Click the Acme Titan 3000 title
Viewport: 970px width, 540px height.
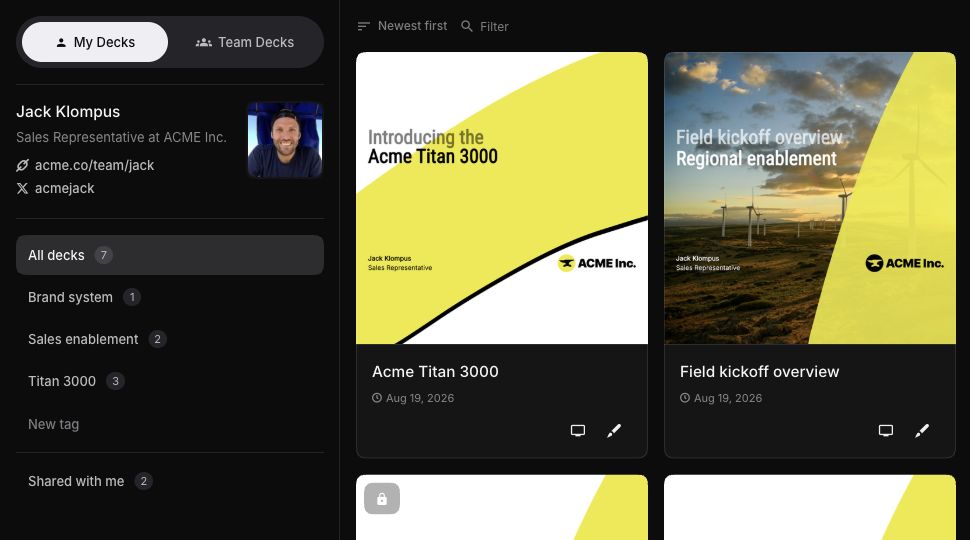coord(435,372)
